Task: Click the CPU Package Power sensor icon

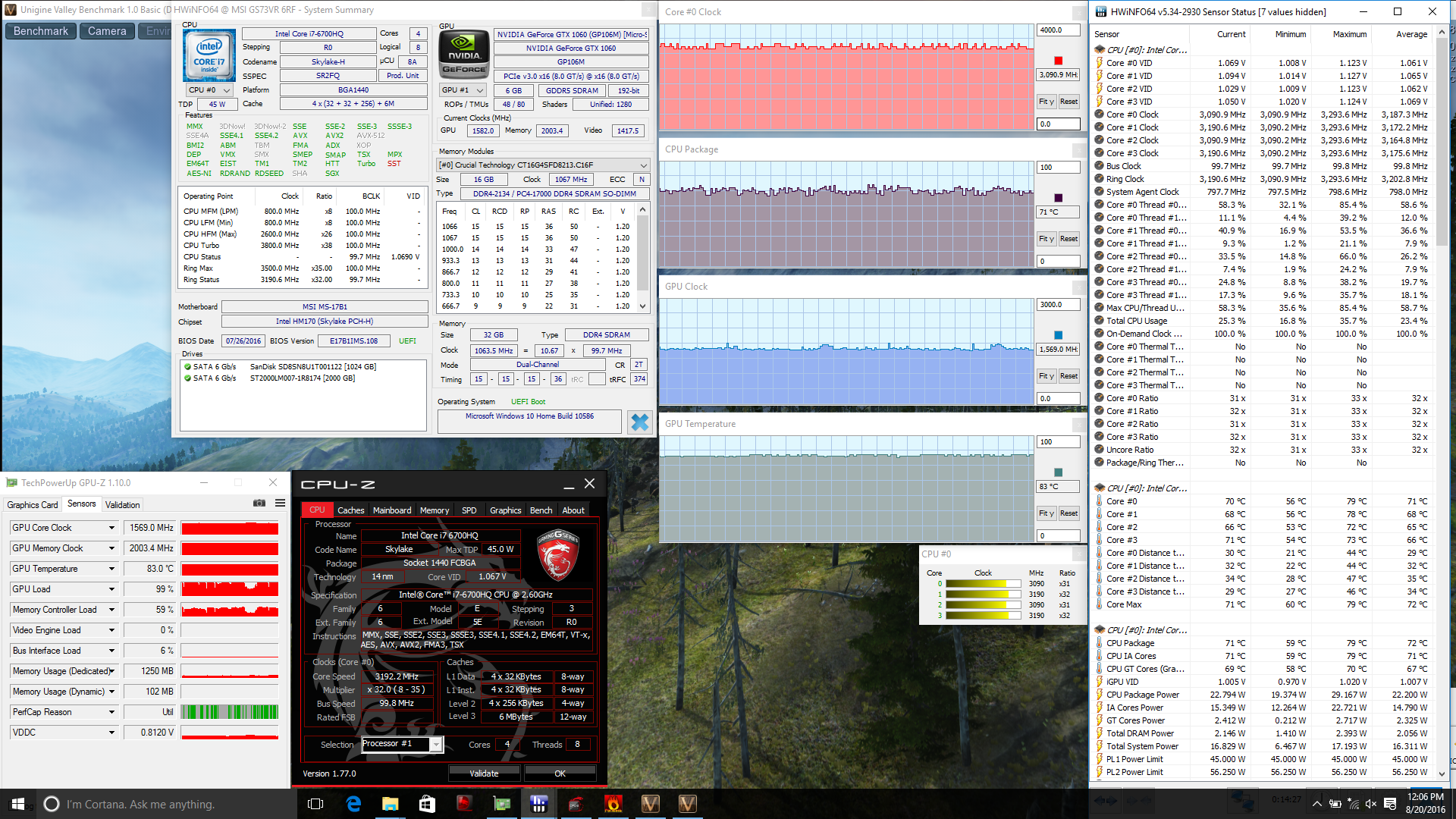Action: [1100, 695]
